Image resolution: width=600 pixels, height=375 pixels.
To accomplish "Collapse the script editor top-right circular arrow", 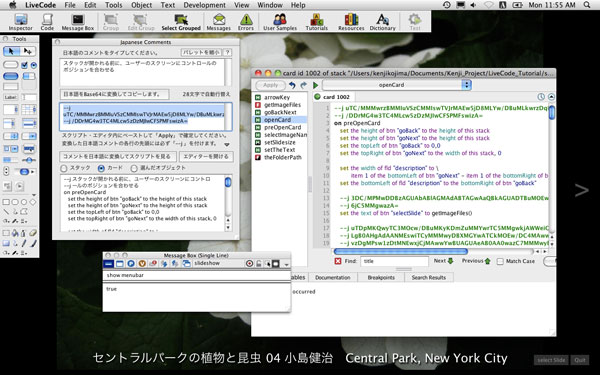I will [x=551, y=97].
